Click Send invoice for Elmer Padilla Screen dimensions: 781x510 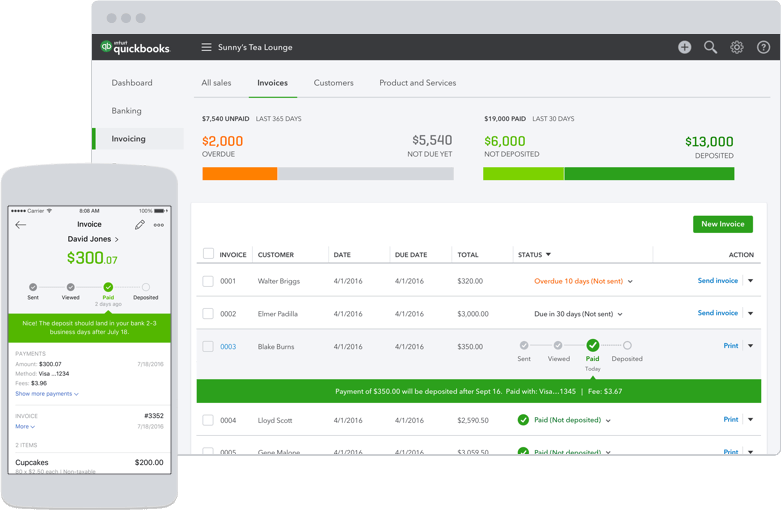pyautogui.click(x=717, y=313)
